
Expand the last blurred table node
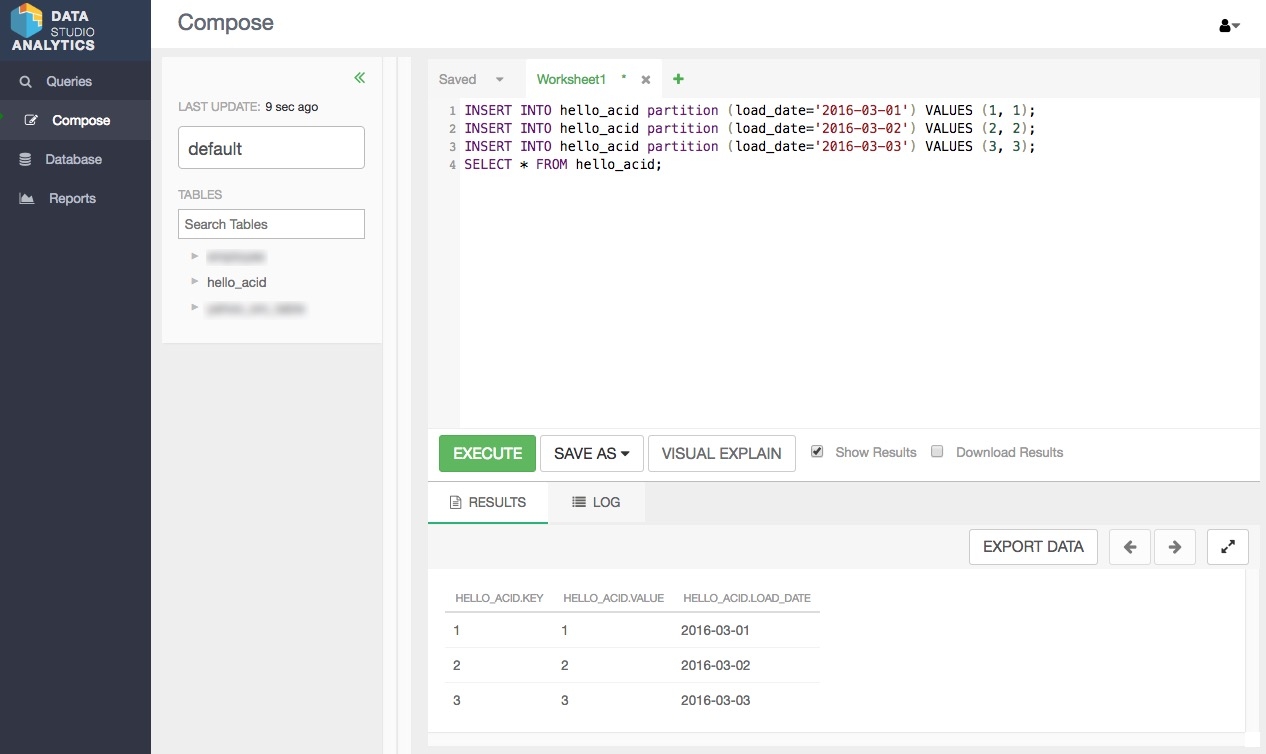click(195, 308)
